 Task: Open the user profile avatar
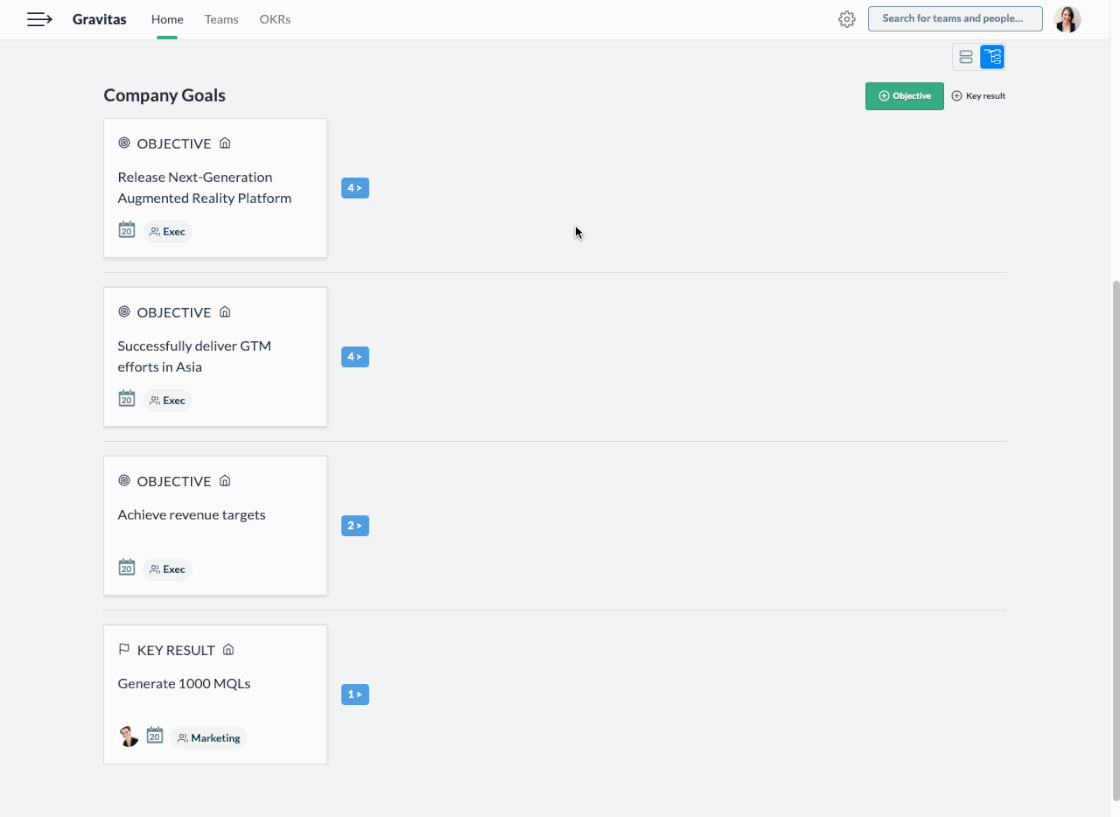click(1067, 19)
